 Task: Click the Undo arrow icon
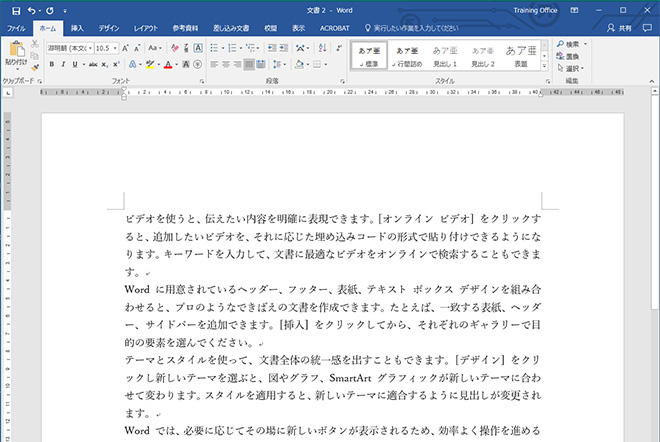point(31,9)
